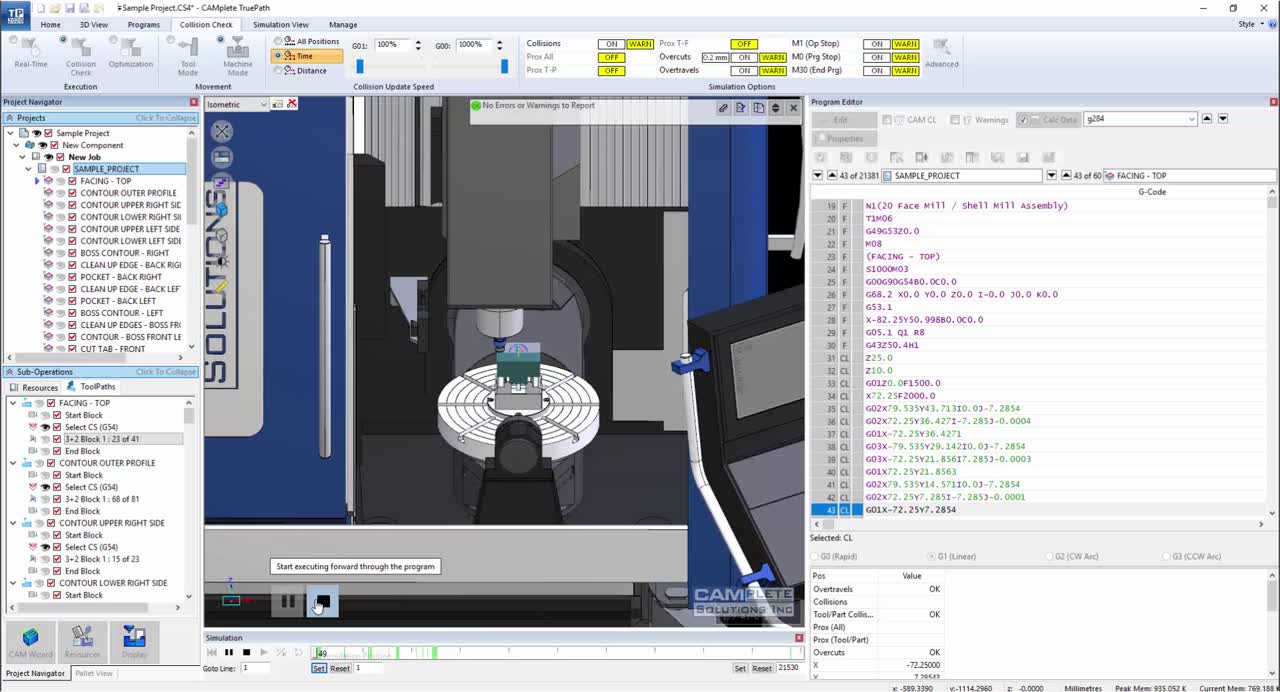Uncheck FACING - TOP operation checkbox
The image size is (1280, 692).
click(72, 181)
